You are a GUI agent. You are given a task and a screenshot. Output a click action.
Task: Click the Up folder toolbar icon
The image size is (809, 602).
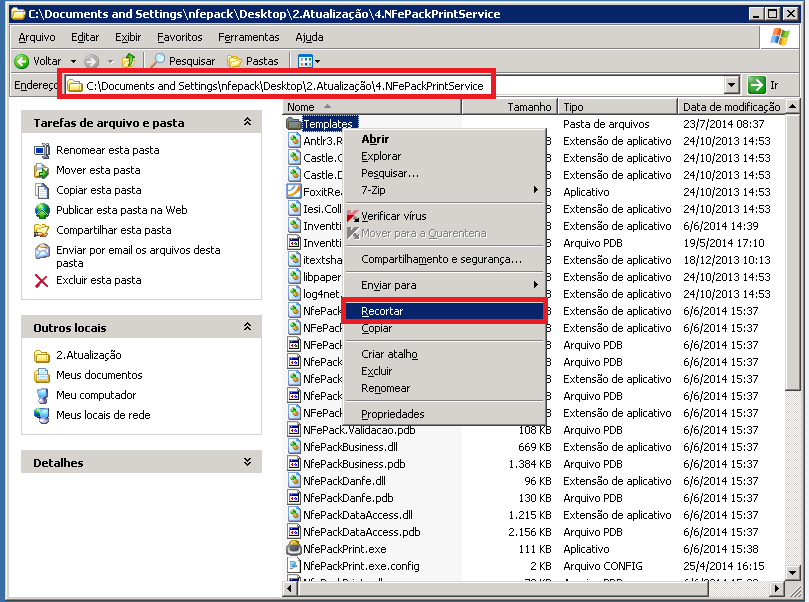coord(128,61)
